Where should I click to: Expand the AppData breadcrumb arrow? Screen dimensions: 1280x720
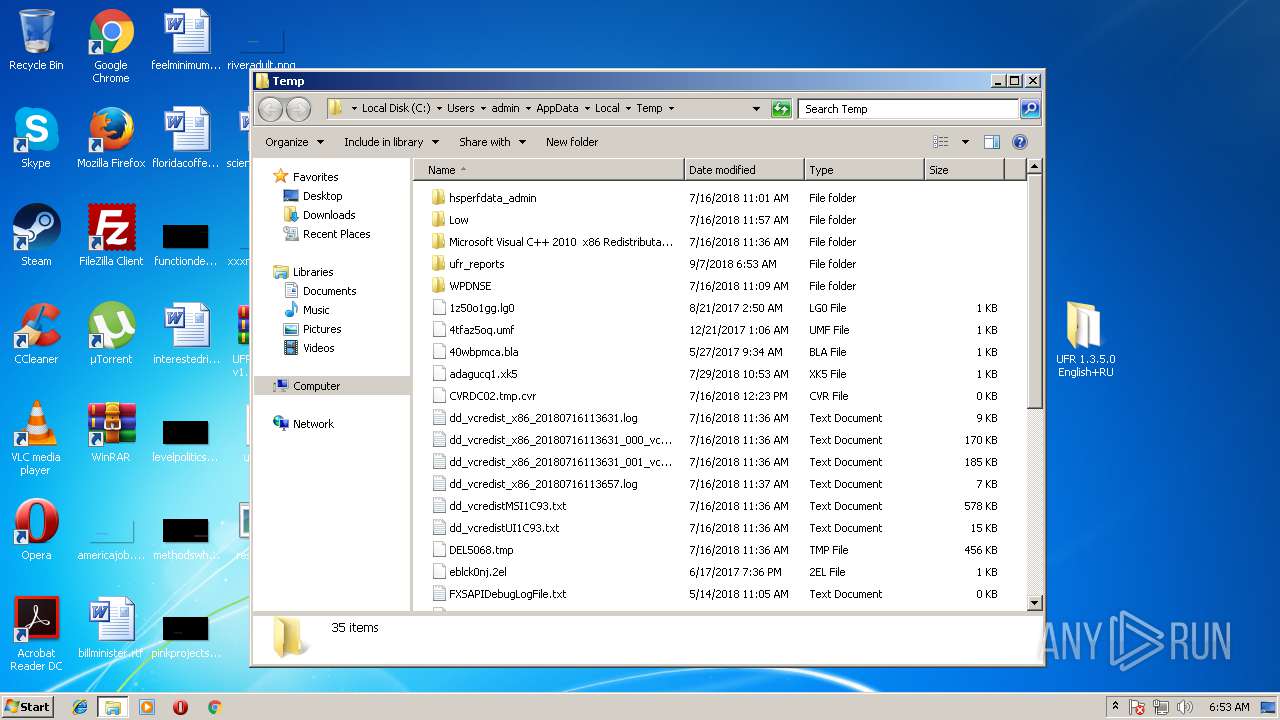click(587, 109)
